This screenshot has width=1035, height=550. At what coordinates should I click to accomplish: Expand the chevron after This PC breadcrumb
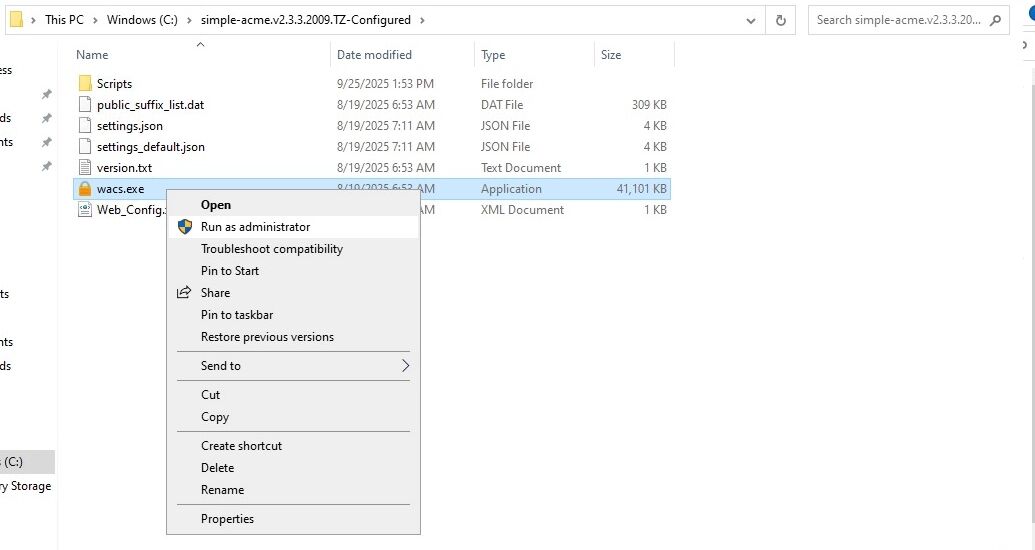coord(95,20)
